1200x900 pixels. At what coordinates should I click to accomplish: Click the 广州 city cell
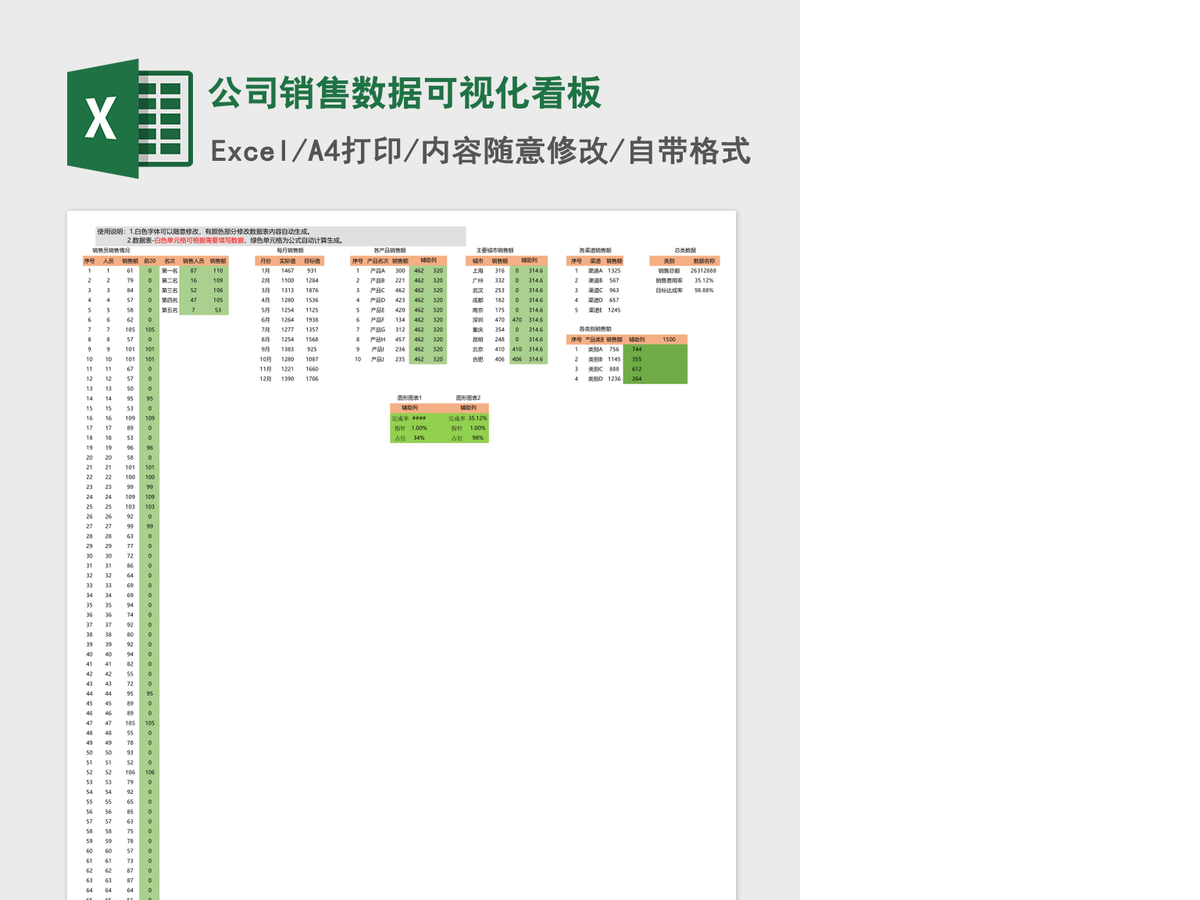(478, 280)
